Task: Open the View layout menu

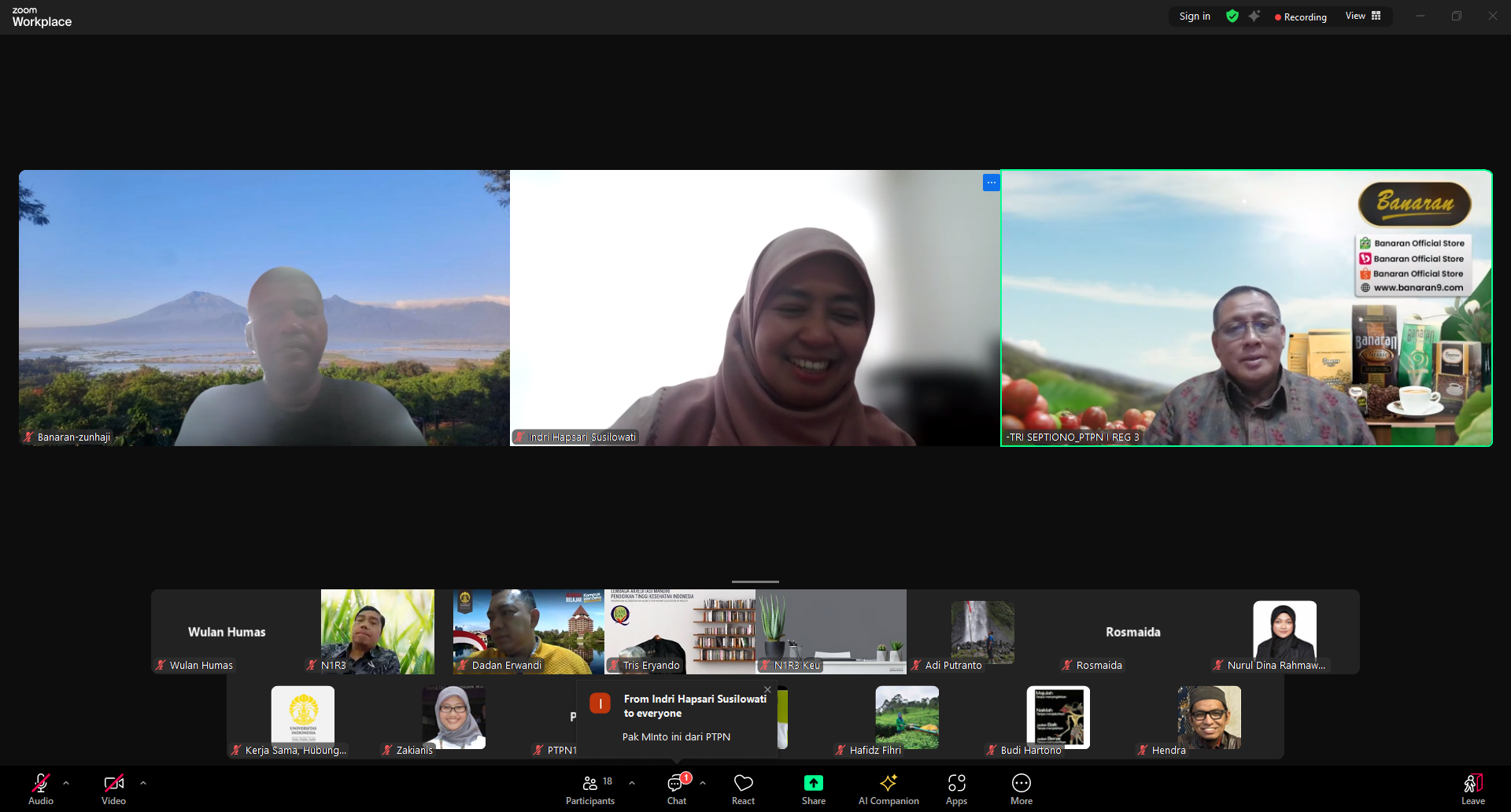Action: pyautogui.click(x=1363, y=17)
